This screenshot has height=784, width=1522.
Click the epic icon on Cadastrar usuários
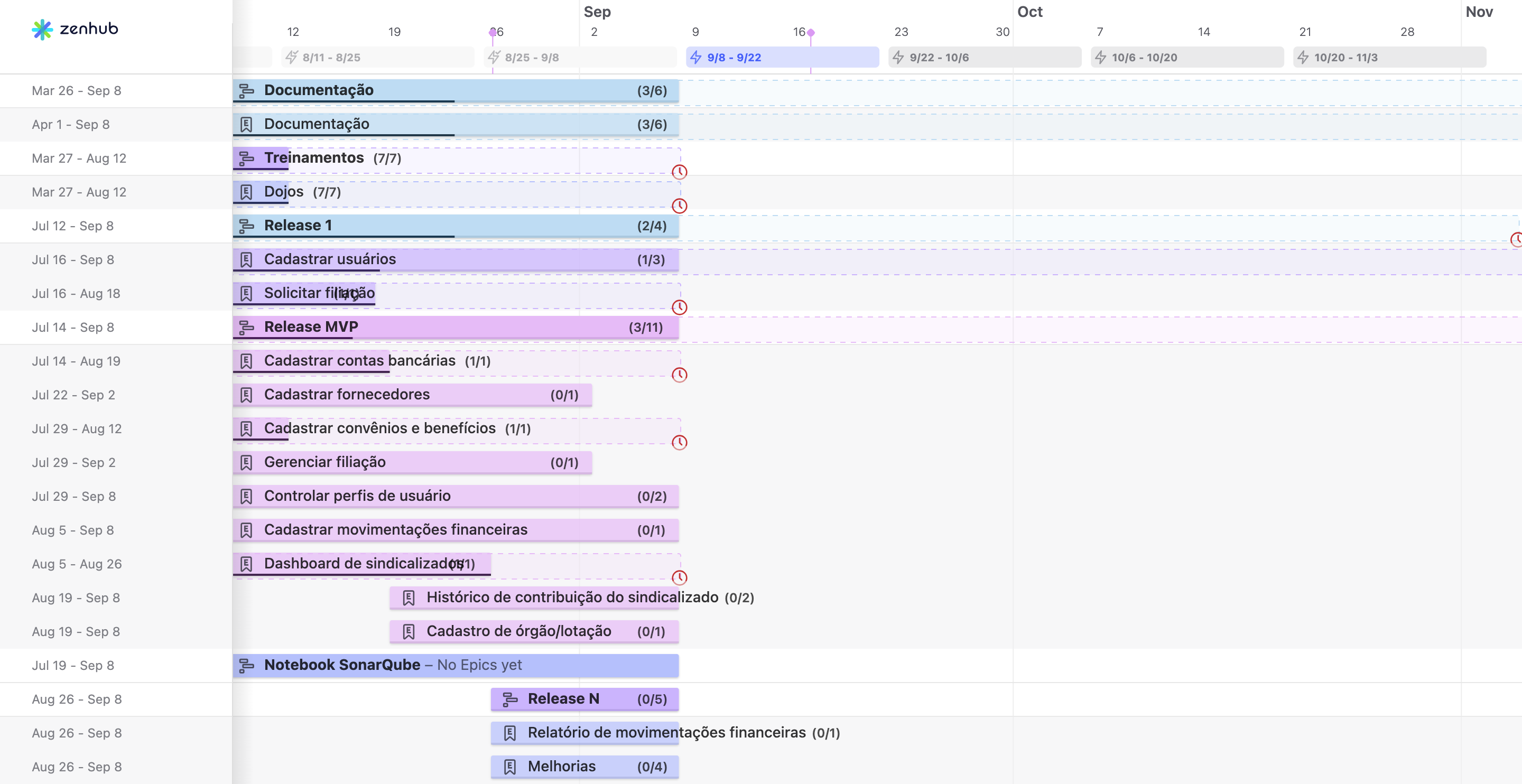(246, 259)
